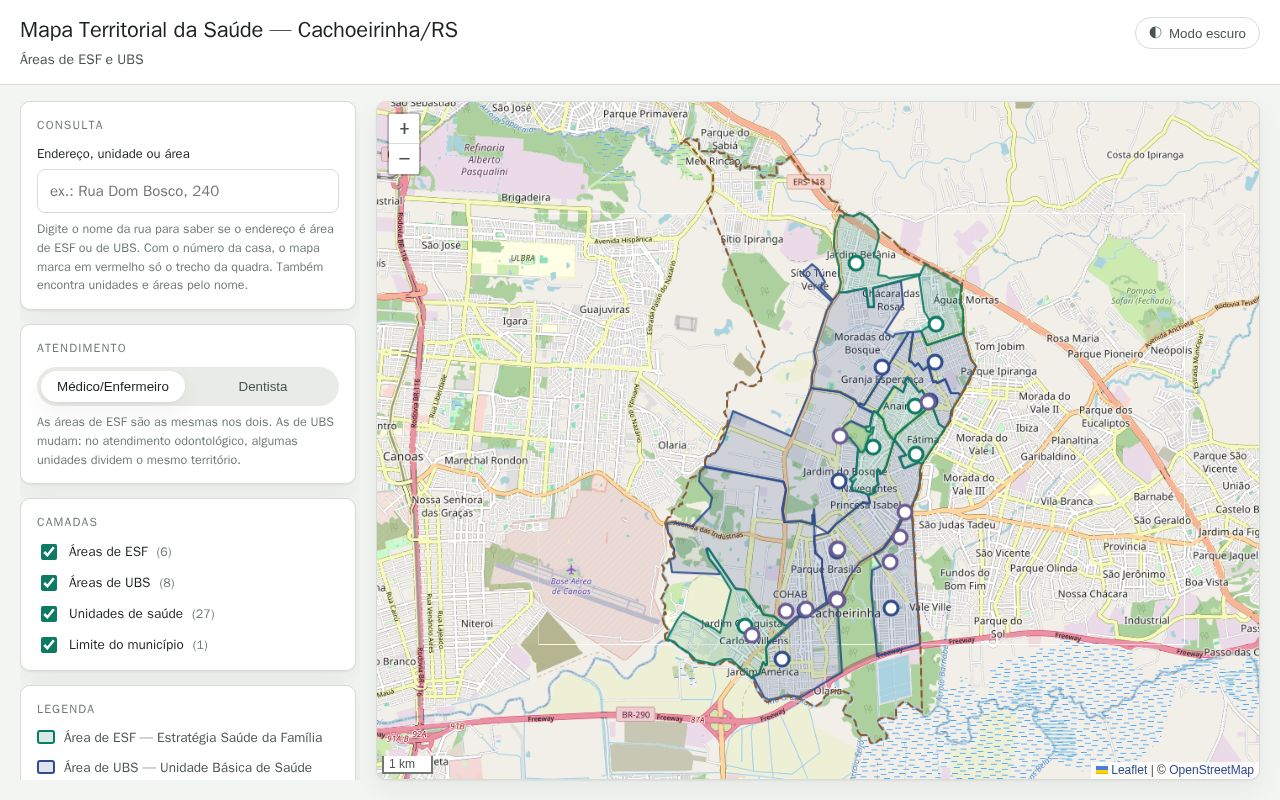The image size is (1280, 800).
Task: Click the 'Mapa Territorial da Saúde — Cachoeirinha/RS' title
Action: point(239,30)
